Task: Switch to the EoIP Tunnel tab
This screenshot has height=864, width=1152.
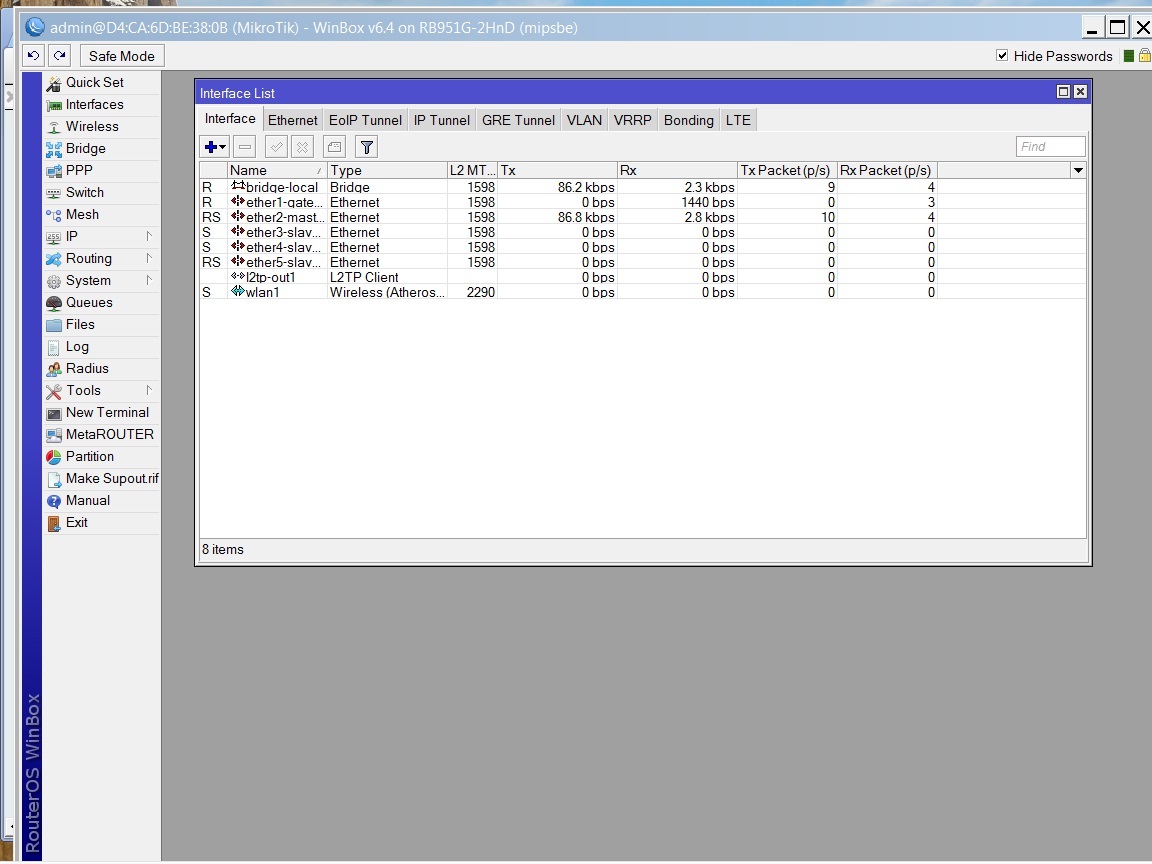Action: pyautogui.click(x=365, y=120)
